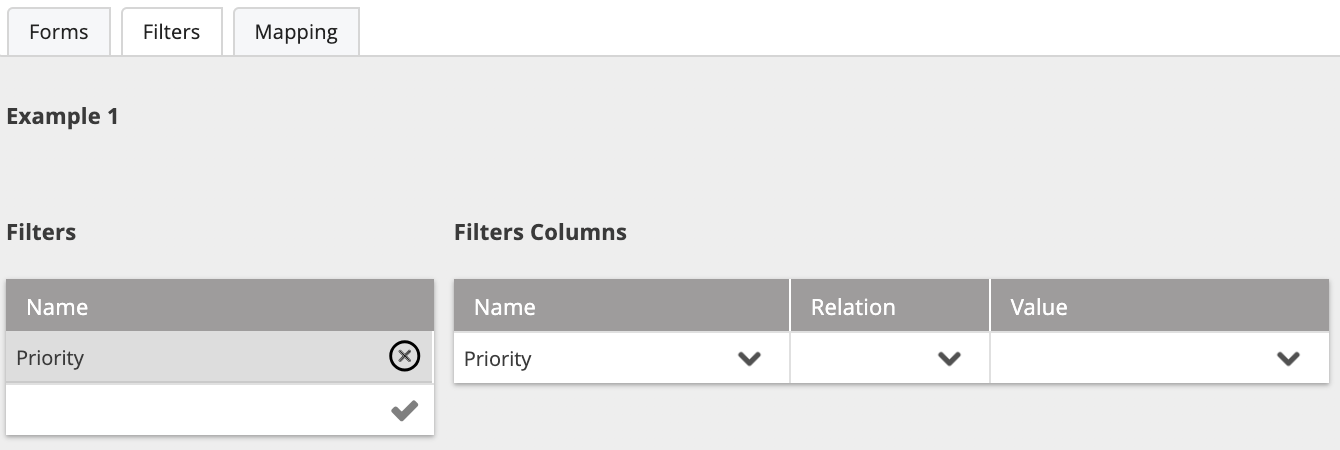The height and width of the screenshot is (450, 1340).
Task: Click the Filters section heading above list
Action: pyautogui.click(x=41, y=232)
